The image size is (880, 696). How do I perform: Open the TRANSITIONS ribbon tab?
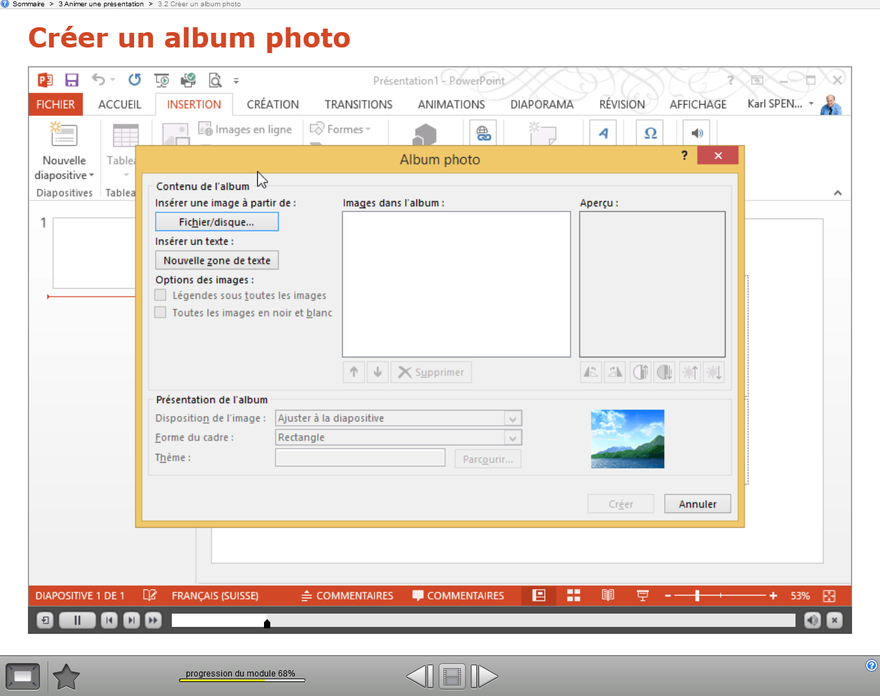tap(358, 104)
